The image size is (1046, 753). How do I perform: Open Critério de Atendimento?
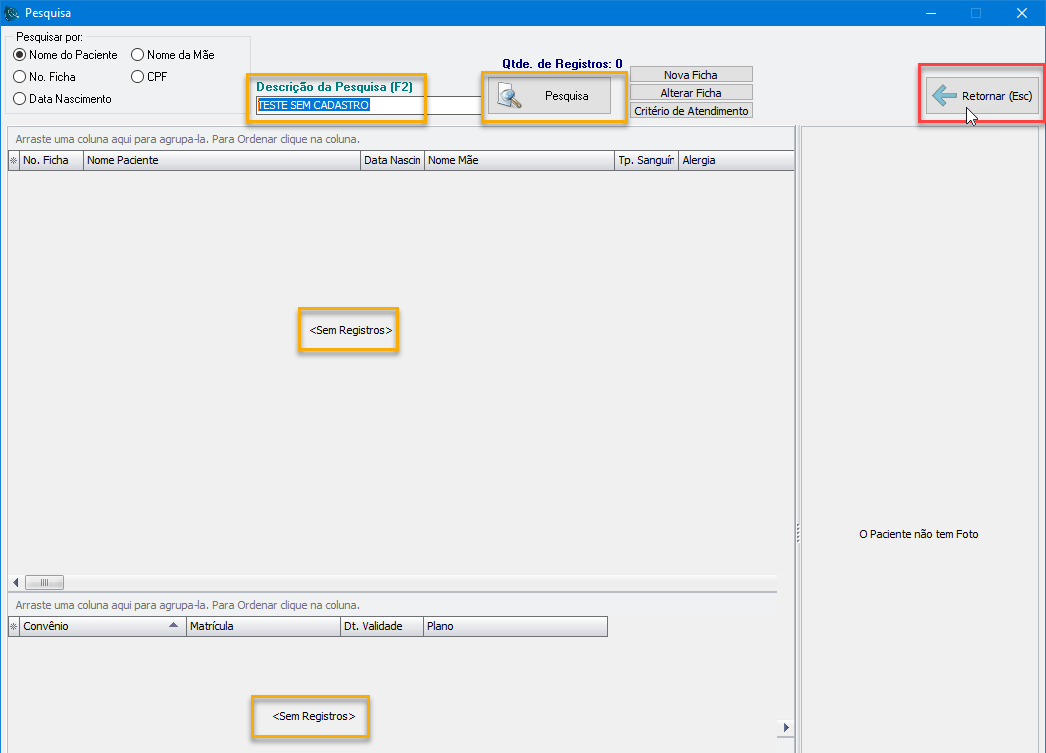coord(690,111)
